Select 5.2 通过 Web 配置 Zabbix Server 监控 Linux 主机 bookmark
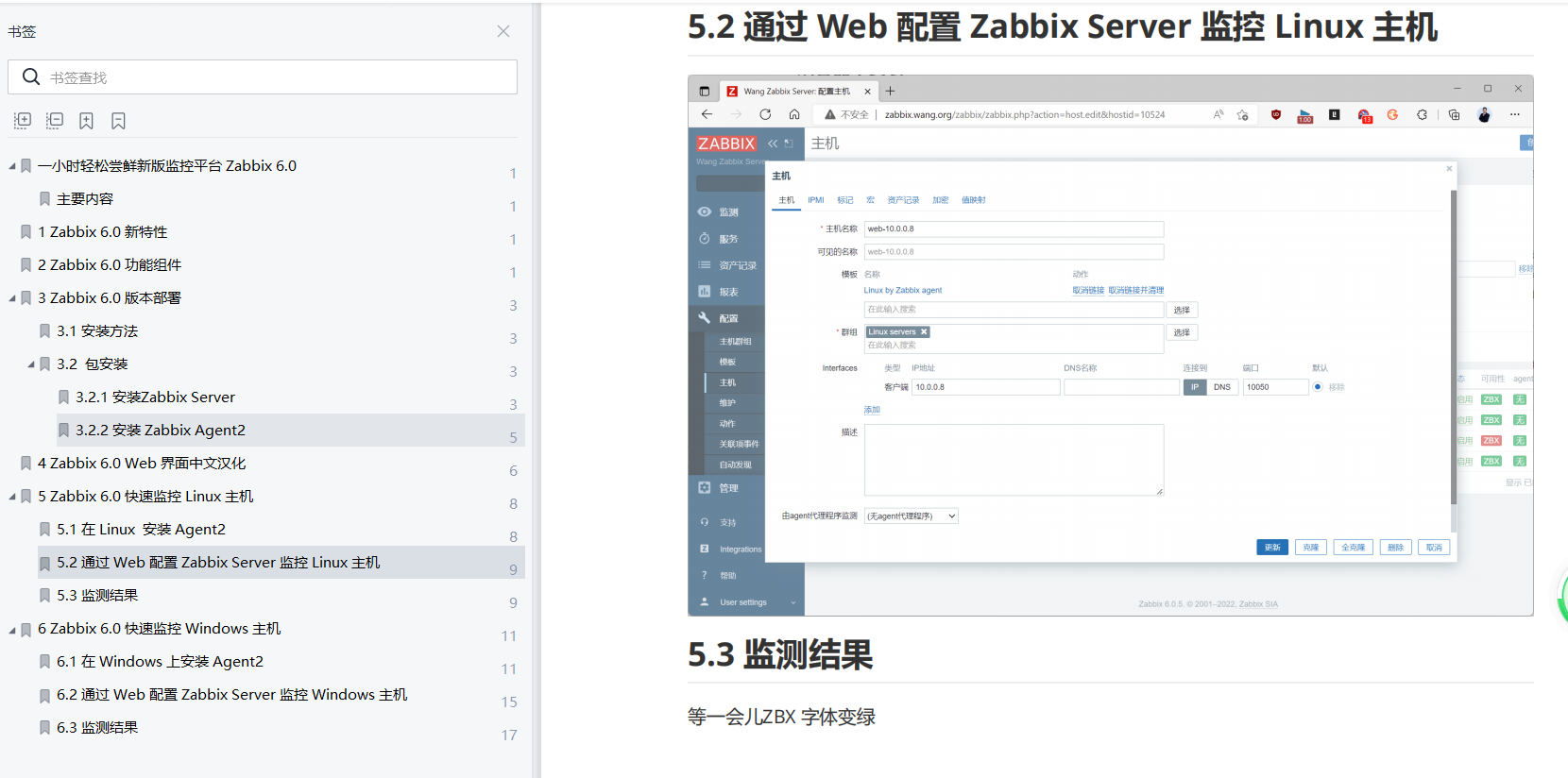 click(x=218, y=563)
